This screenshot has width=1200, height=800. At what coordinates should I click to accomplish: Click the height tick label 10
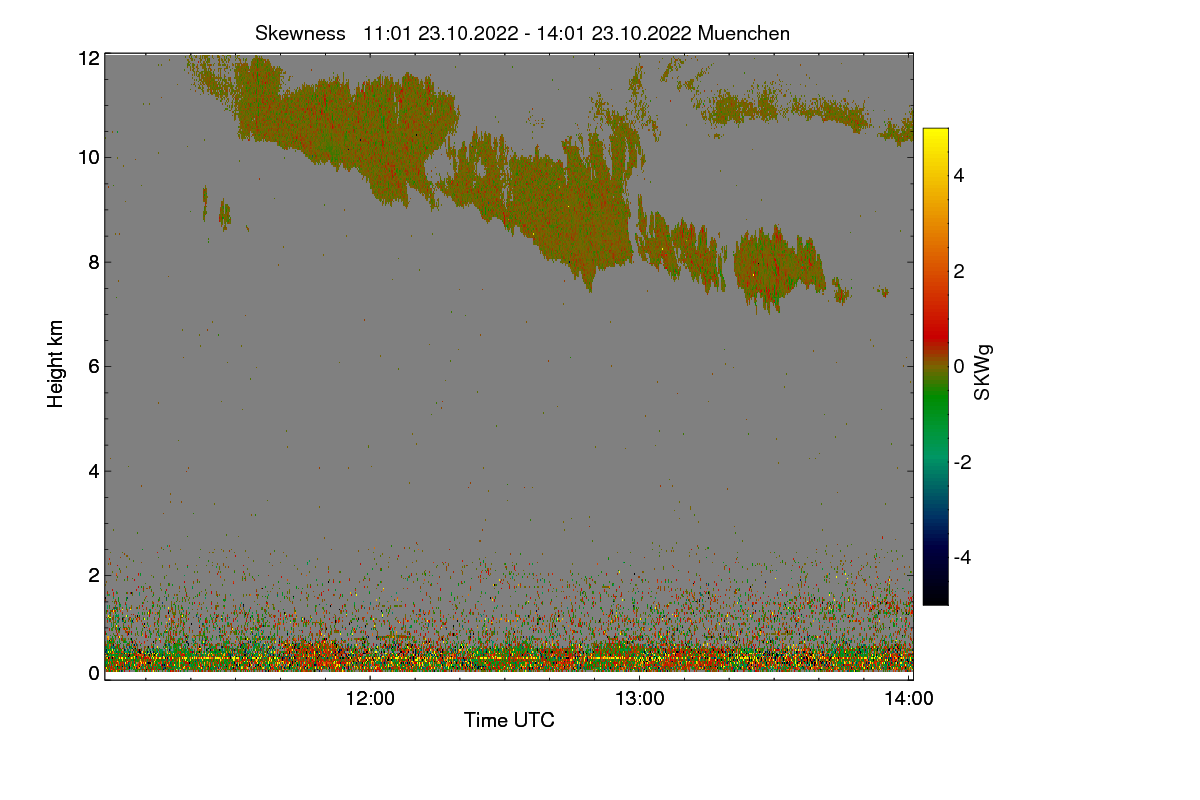point(88,157)
